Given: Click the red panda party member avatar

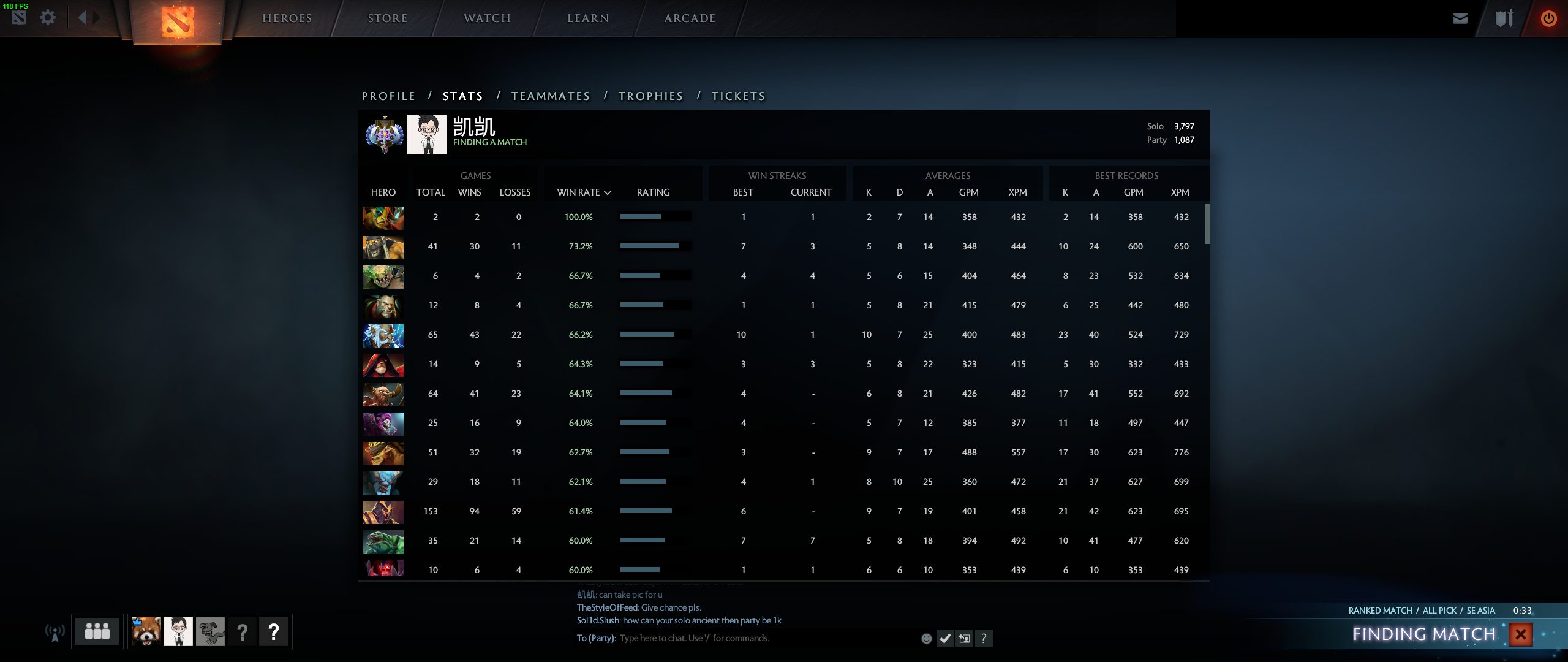Looking at the screenshot, I should [x=146, y=631].
